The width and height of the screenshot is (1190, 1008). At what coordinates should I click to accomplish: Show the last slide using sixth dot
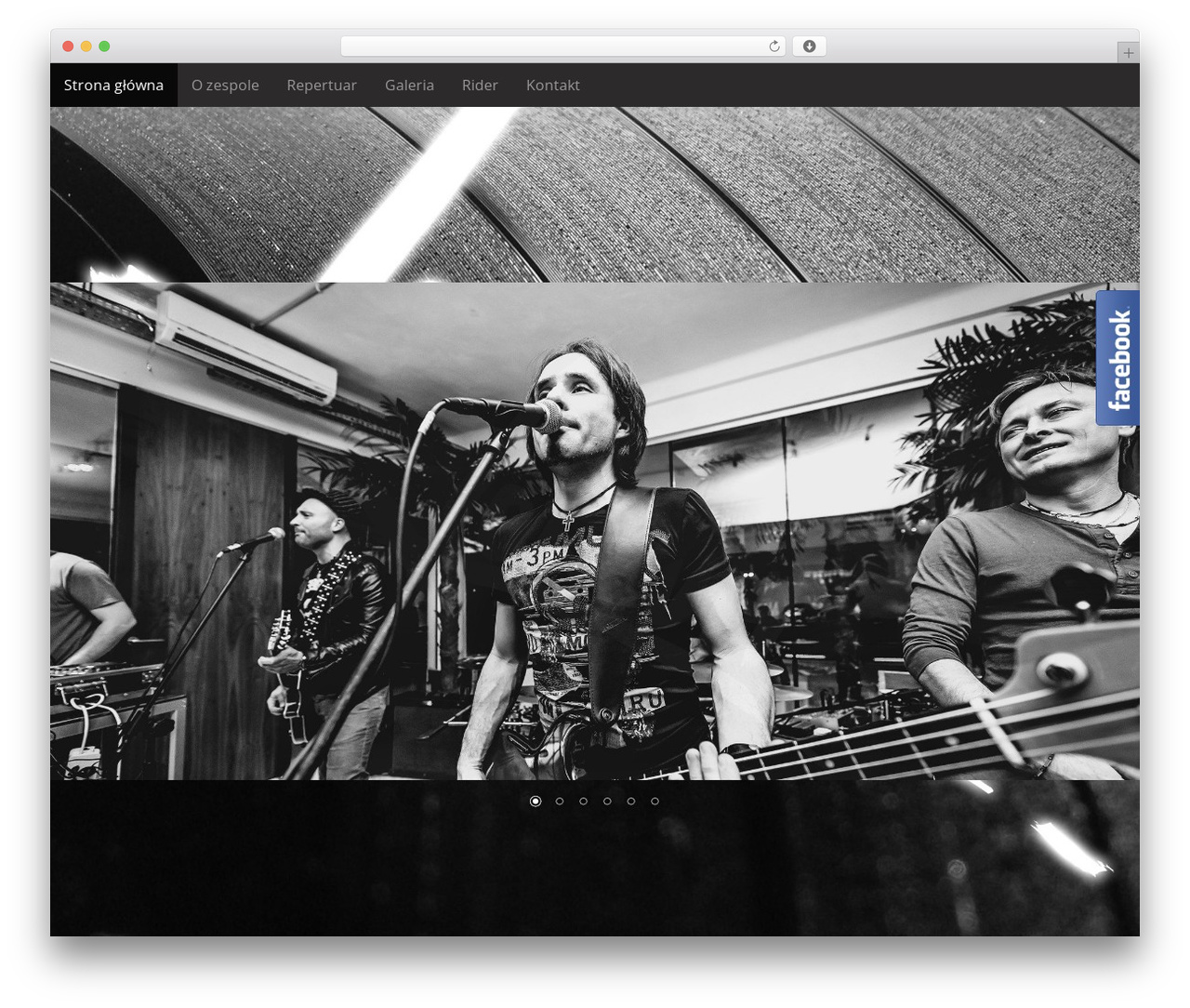point(654,801)
